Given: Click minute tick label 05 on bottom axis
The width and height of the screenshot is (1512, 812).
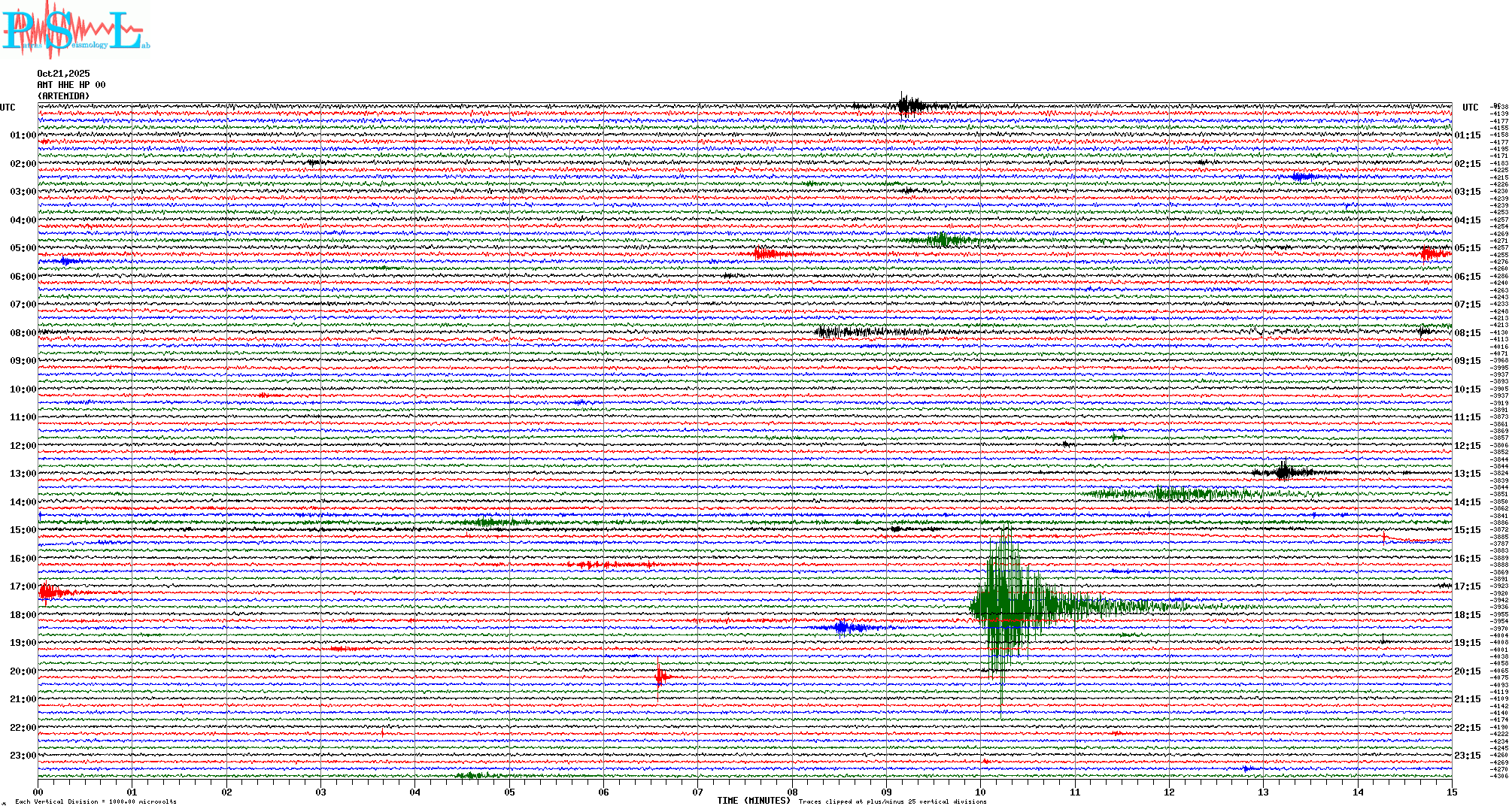Looking at the screenshot, I should click(x=509, y=792).
